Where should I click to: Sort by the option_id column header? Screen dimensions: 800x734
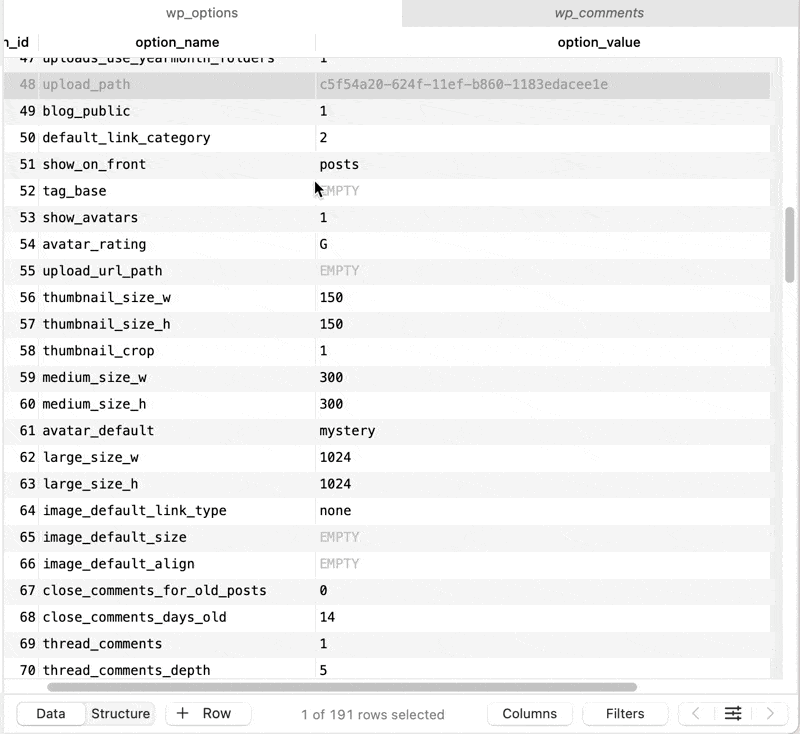(15, 42)
